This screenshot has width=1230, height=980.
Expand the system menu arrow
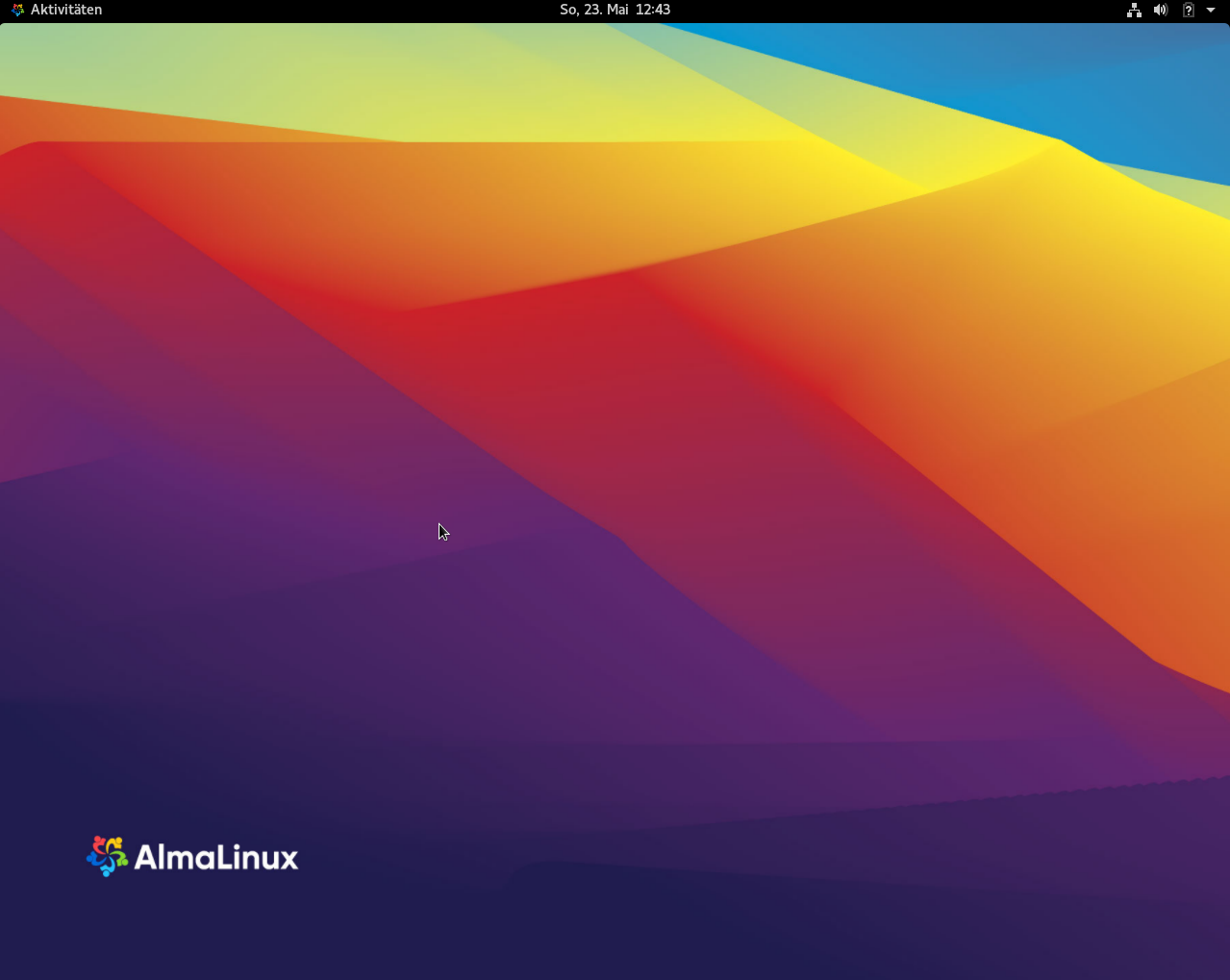tap(1211, 10)
